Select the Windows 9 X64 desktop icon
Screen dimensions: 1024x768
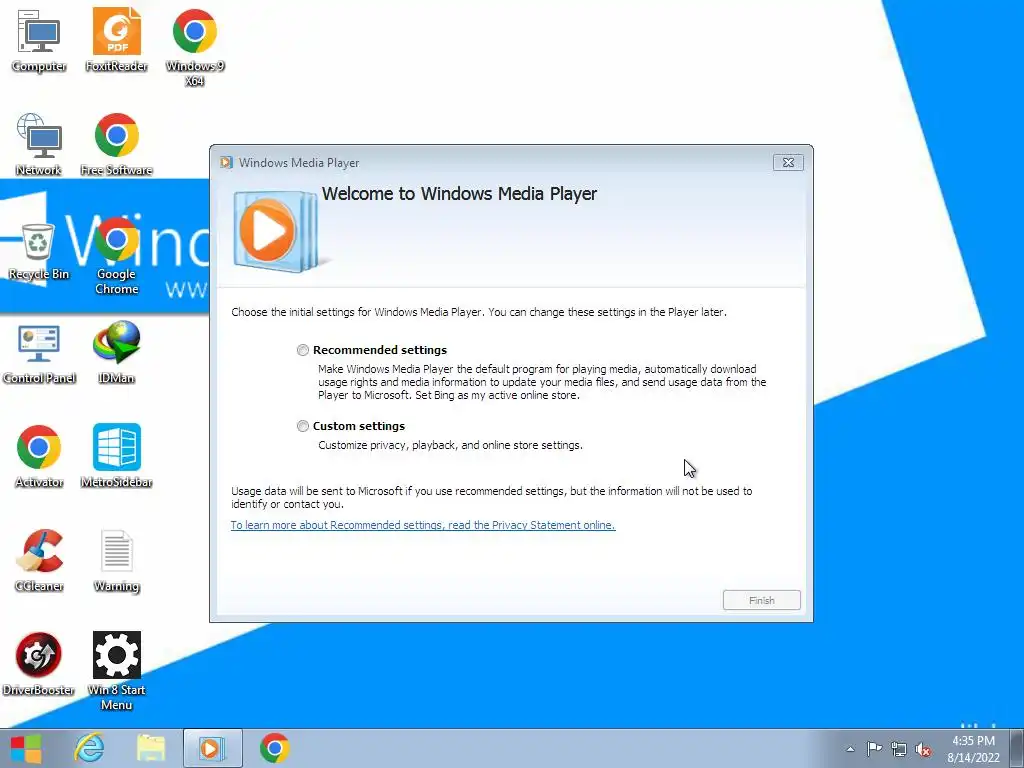tap(195, 47)
